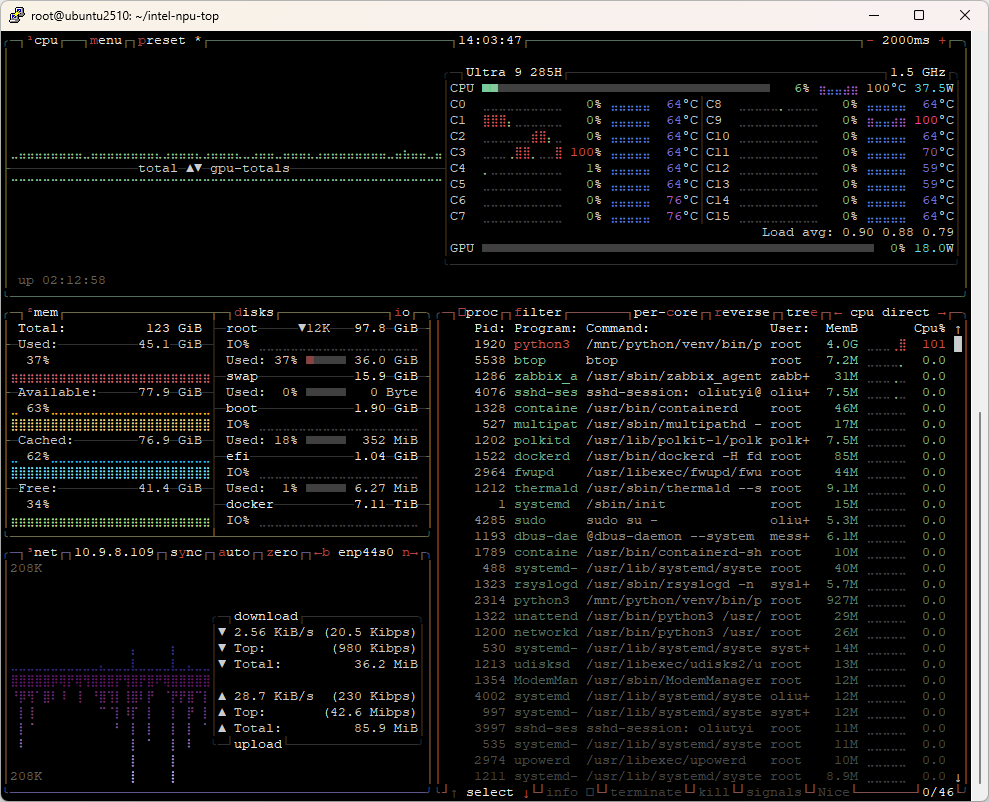Toggle auto scaling in net panel
Screen dimensions: 989x802
[x=234, y=552]
